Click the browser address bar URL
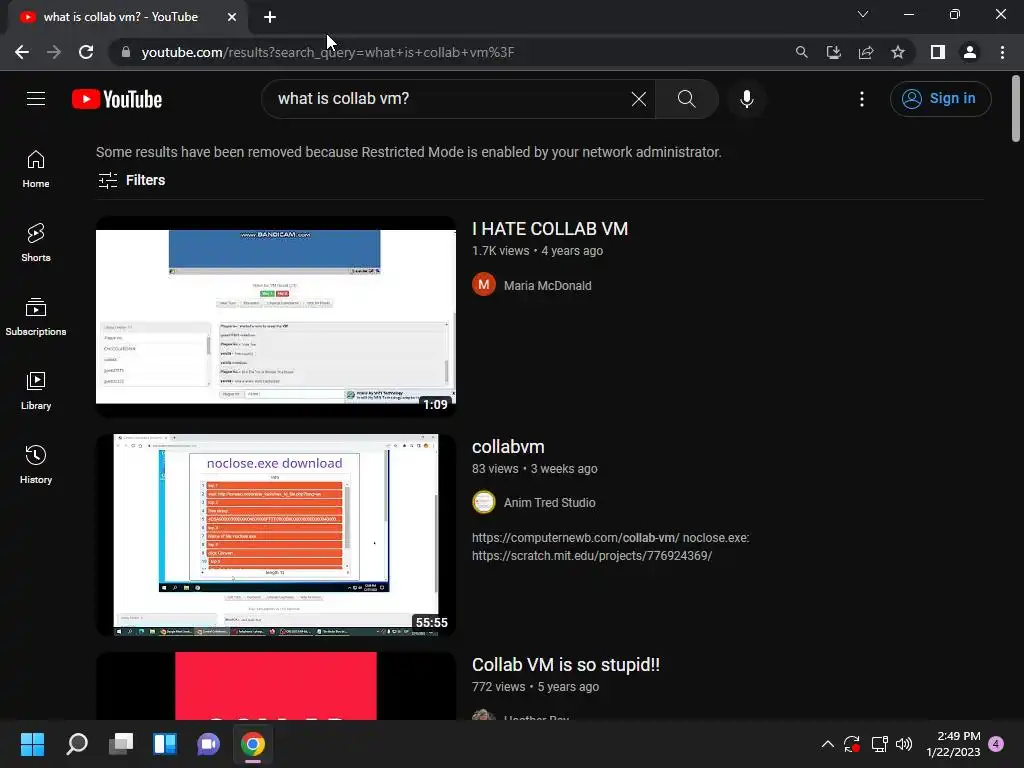The width and height of the screenshot is (1024, 768). 328,52
